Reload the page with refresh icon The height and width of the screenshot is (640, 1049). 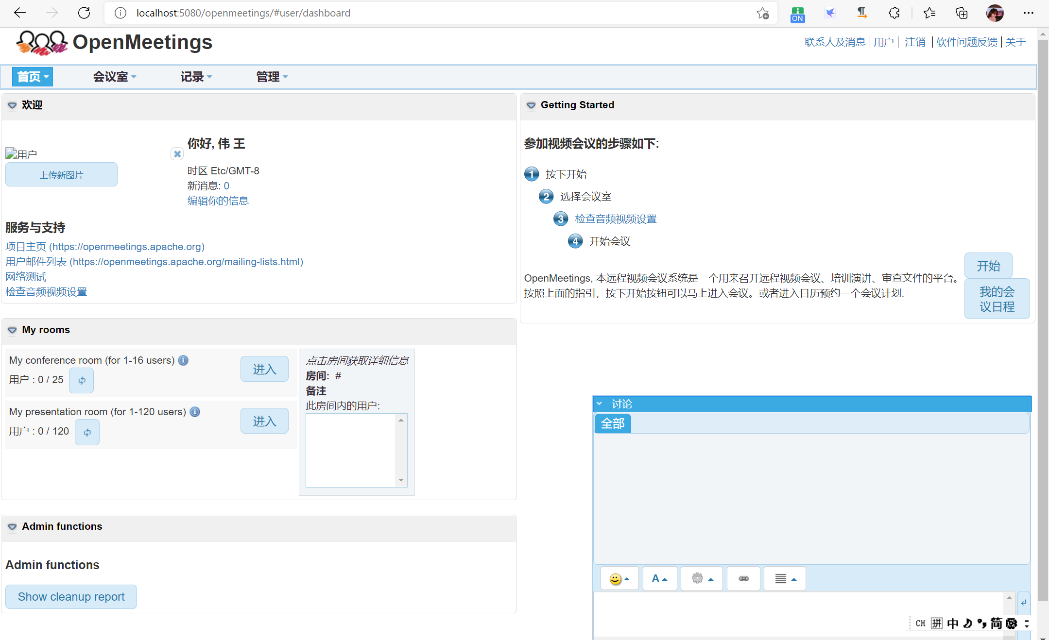(84, 13)
